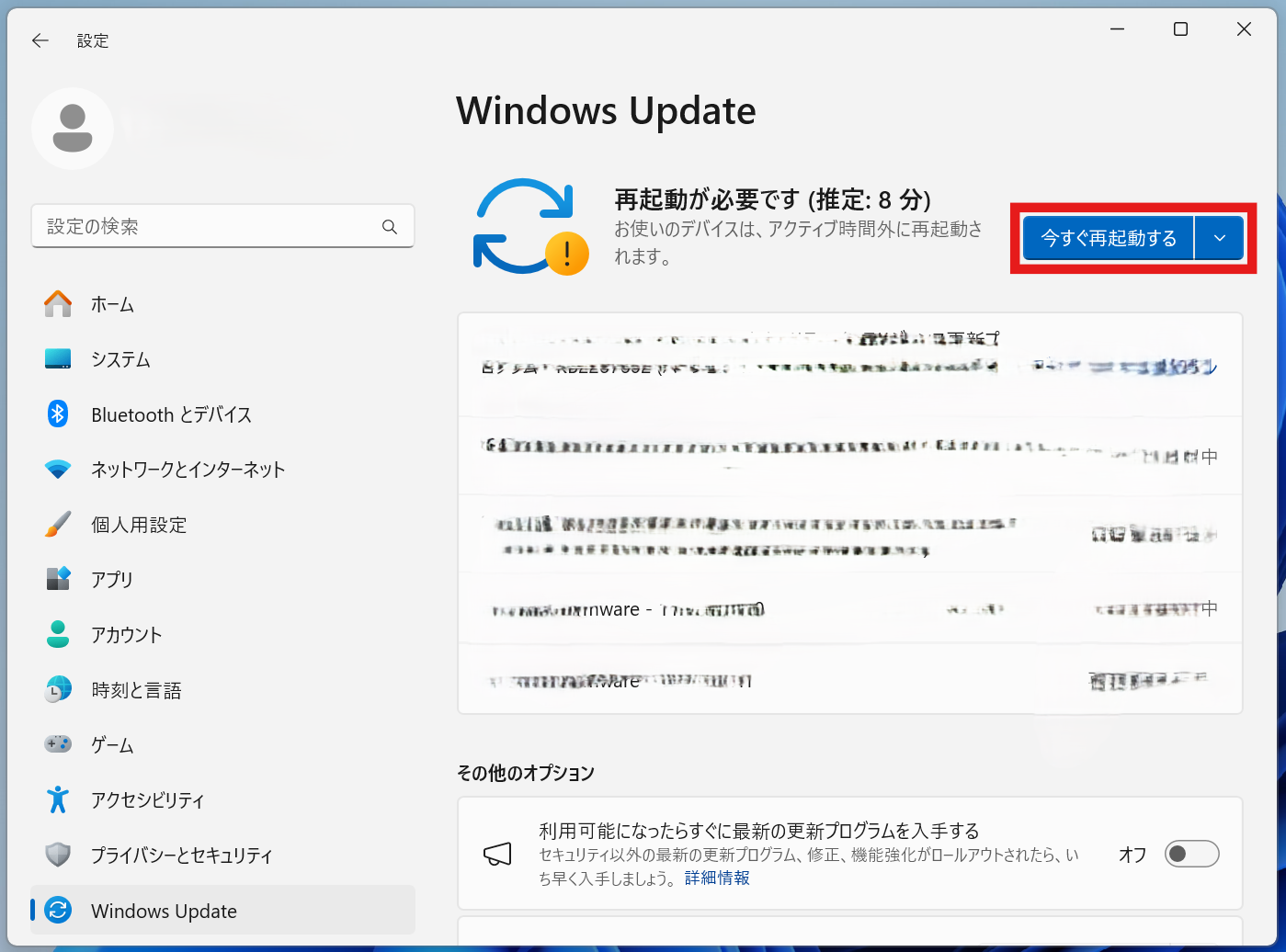This screenshot has height=952, width=1286.
Task: Click the その他のオプション section heading
Action: [526, 773]
